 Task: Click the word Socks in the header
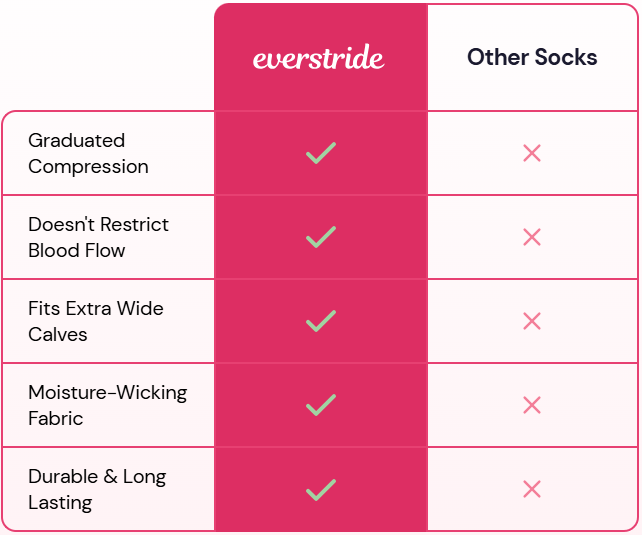coord(565,57)
